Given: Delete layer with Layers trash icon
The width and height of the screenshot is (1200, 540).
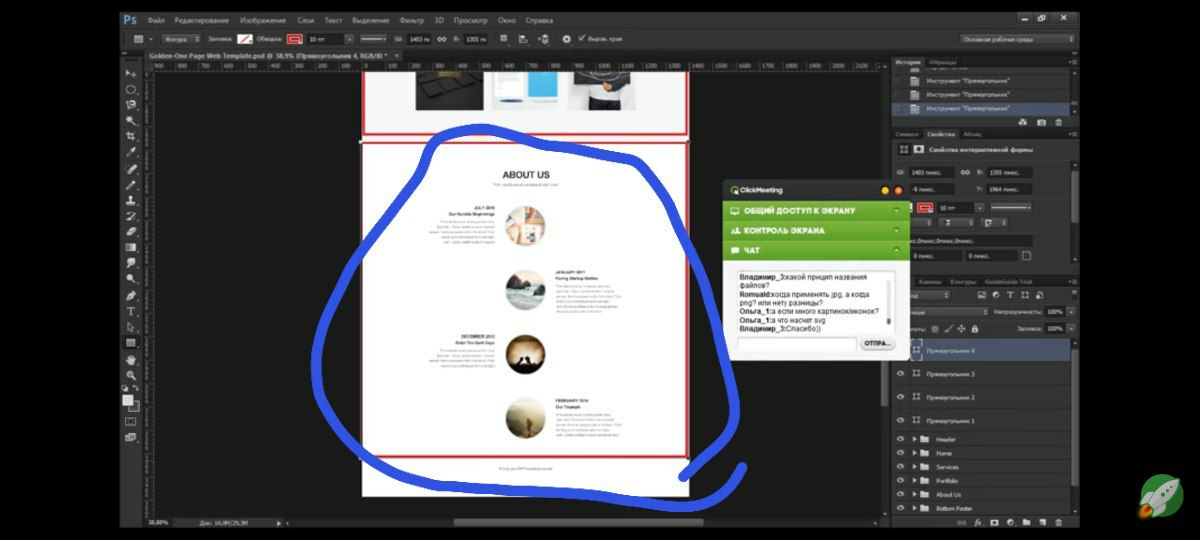Looking at the screenshot, I should (x=1059, y=522).
